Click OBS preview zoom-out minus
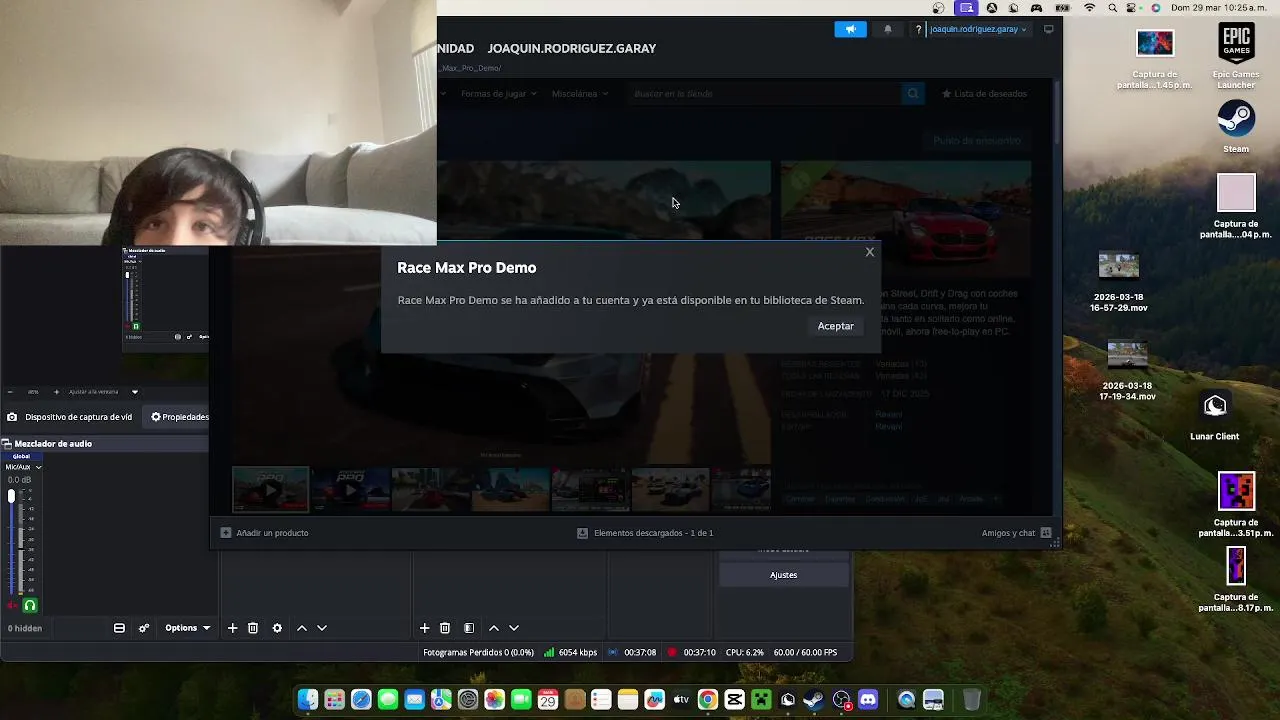This screenshot has width=1280, height=720. [x=9, y=392]
